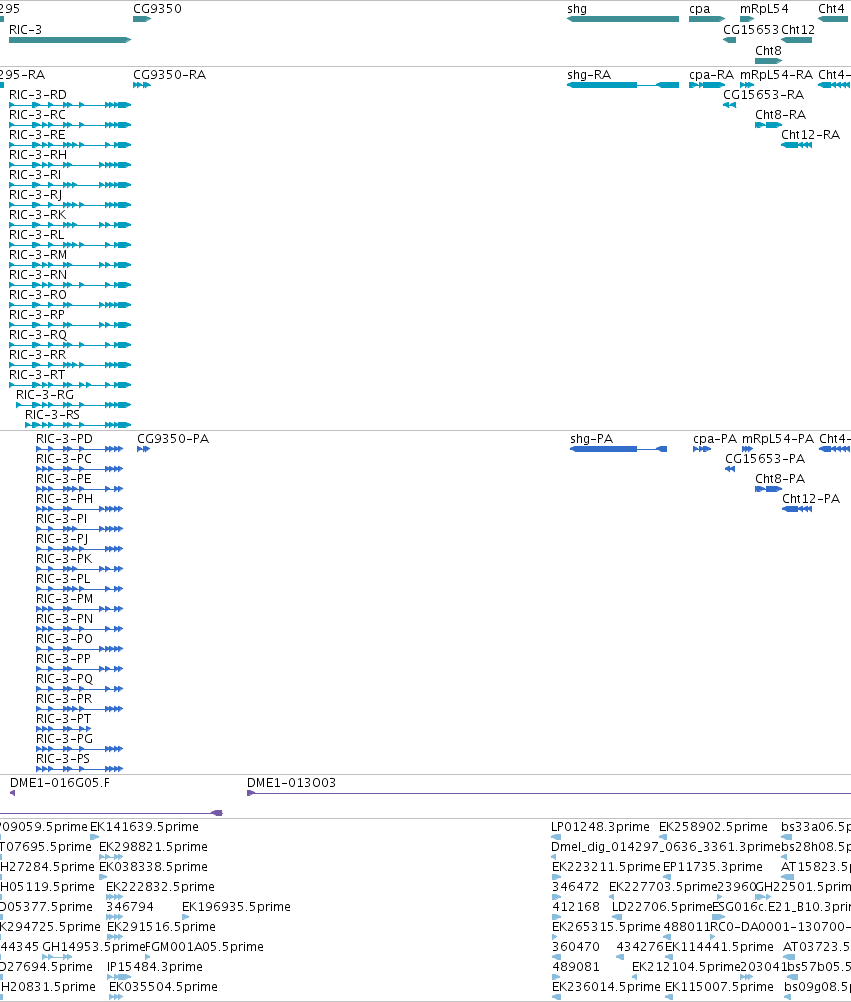Image resolution: width=851 pixels, height=1002 pixels.
Task: Click protein Cht12-PA
Action: [x=797, y=509]
